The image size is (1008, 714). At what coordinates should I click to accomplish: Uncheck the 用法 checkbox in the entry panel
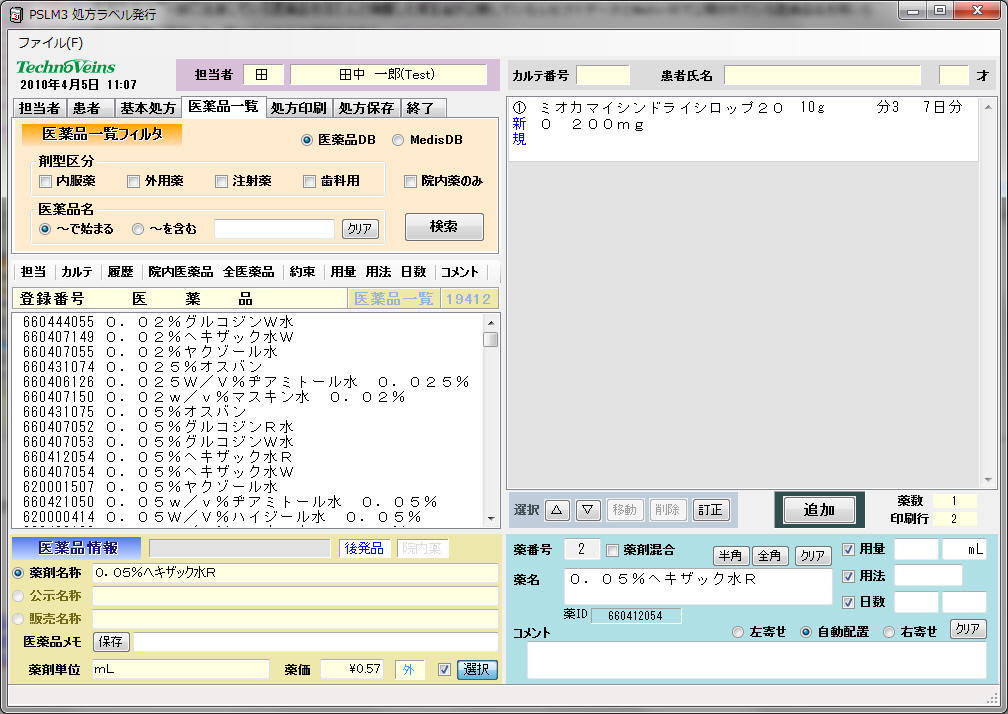[x=849, y=576]
